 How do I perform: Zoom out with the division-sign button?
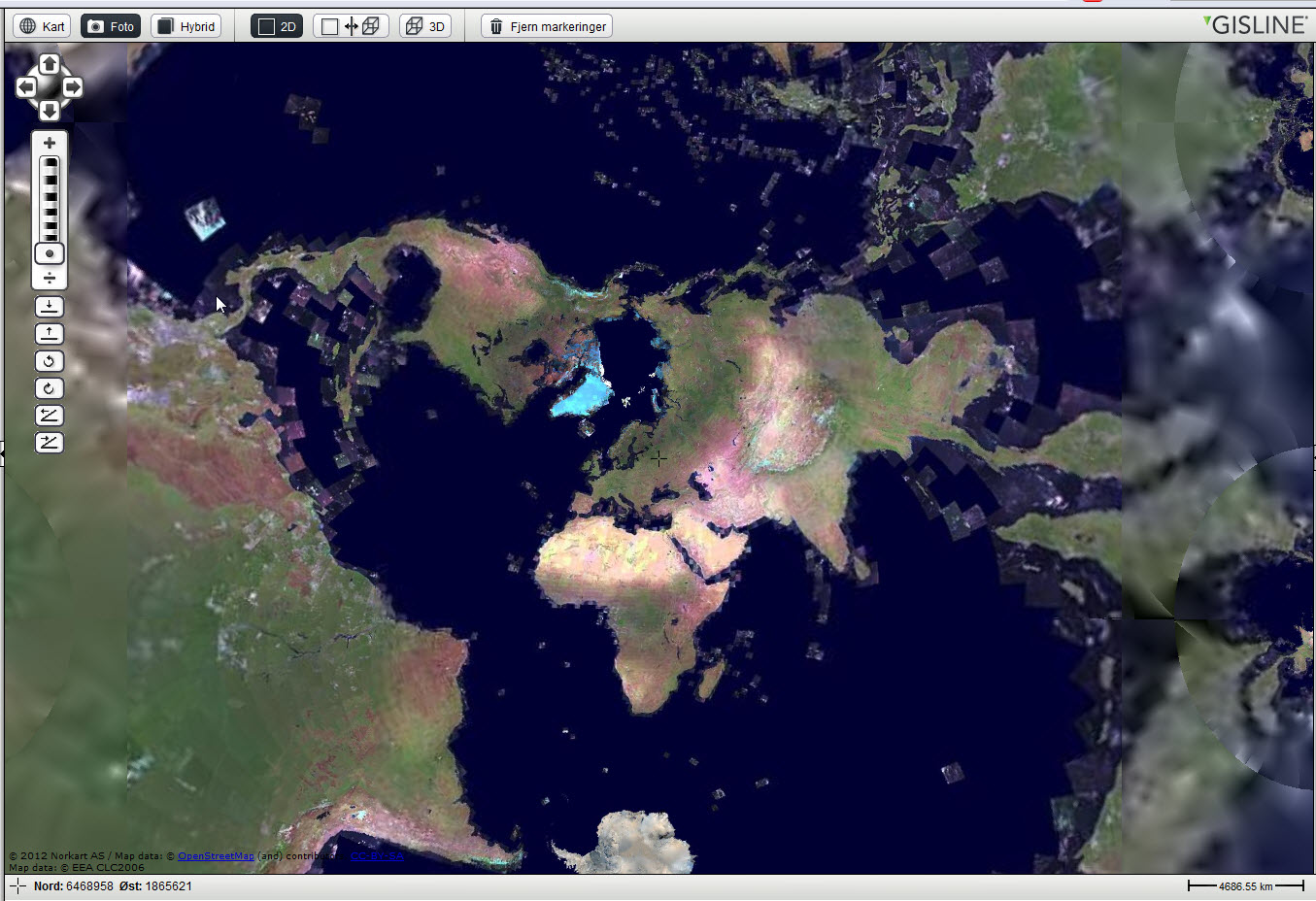(x=50, y=279)
